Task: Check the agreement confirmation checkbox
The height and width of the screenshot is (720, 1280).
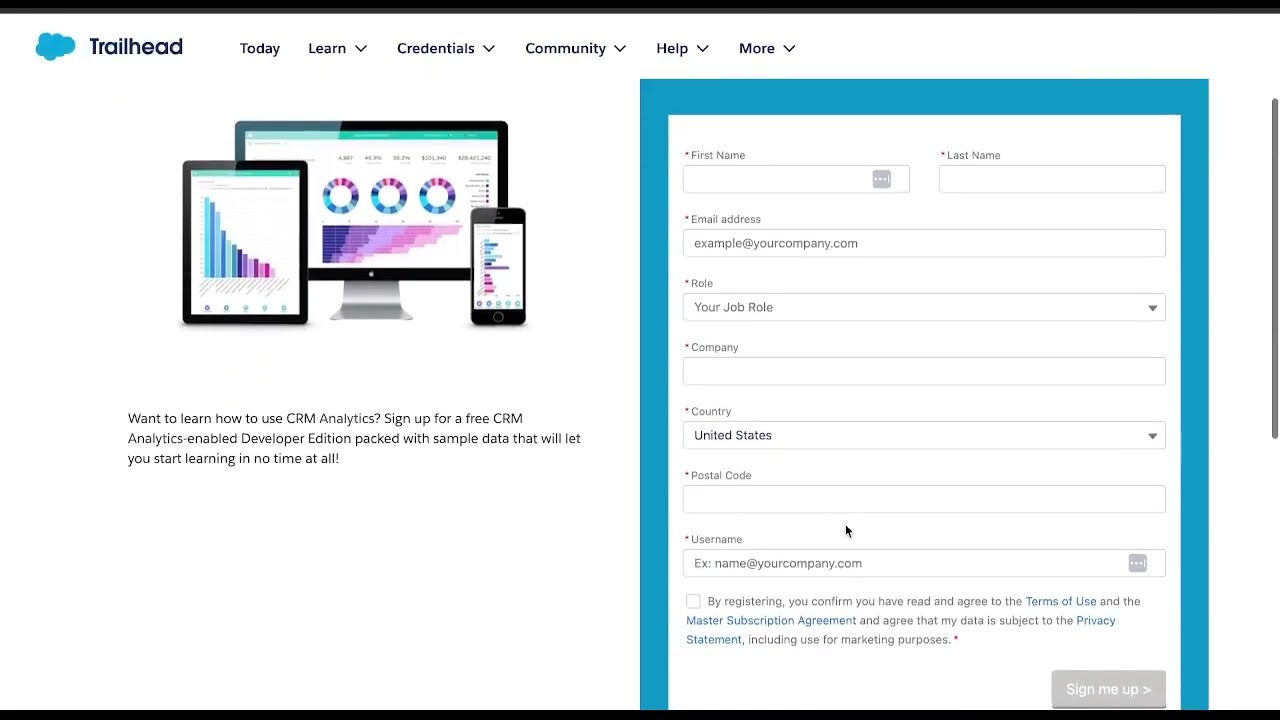Action: pyautogui.click(x=693, y=601)
